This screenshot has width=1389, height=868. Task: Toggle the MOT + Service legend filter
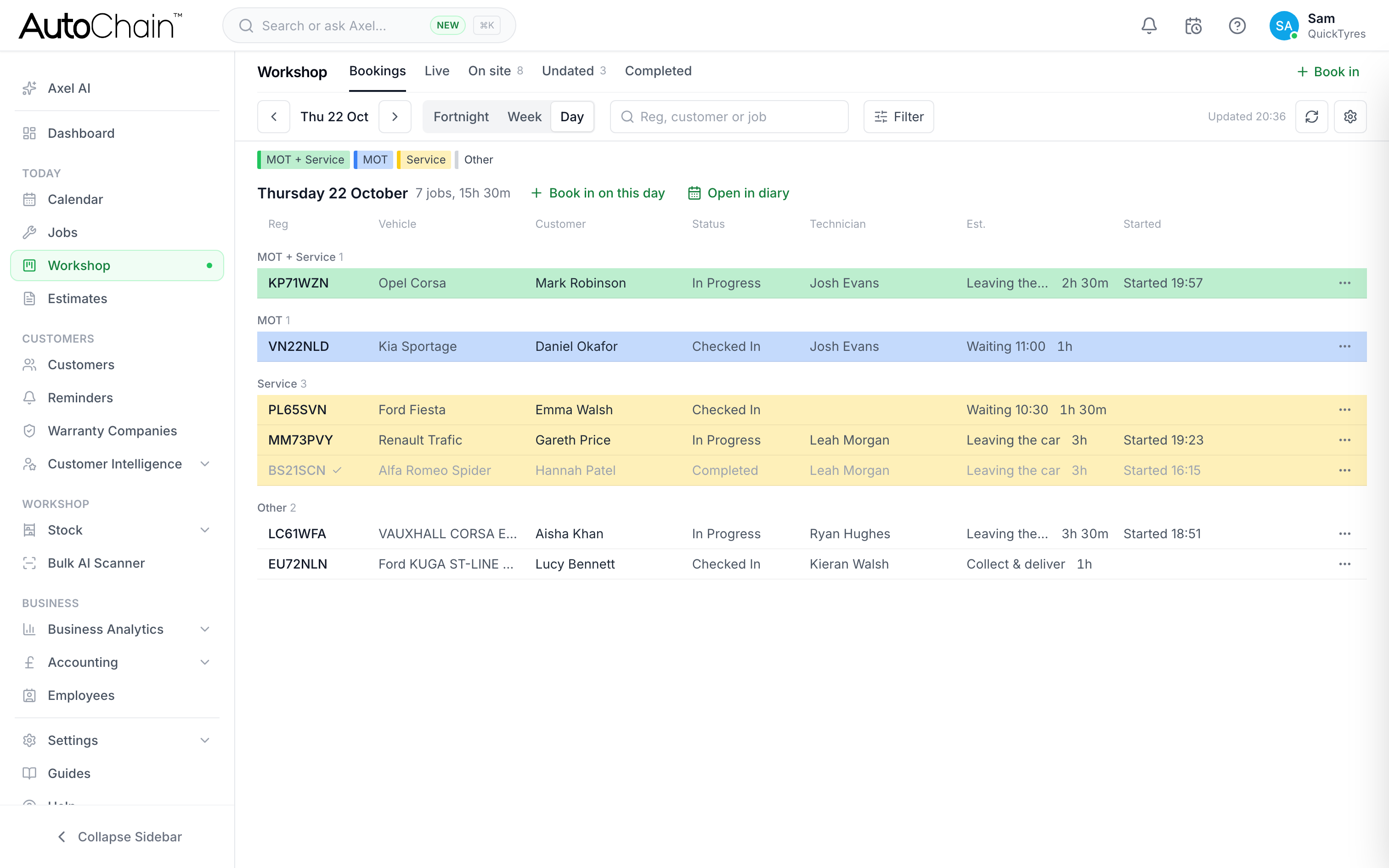coord(304,160)
